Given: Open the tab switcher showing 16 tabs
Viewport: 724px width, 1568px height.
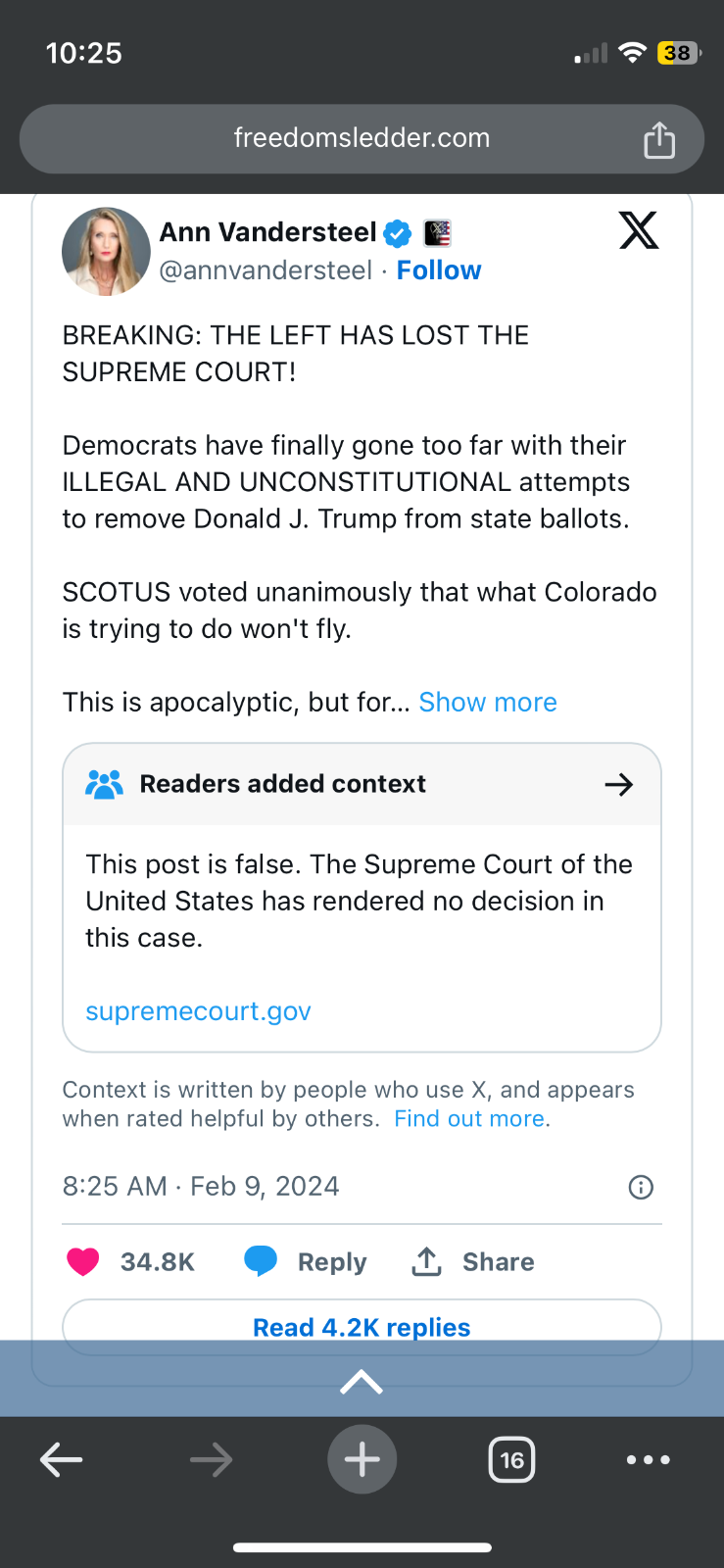Looking at the screenshot, I should [511, 1459].
